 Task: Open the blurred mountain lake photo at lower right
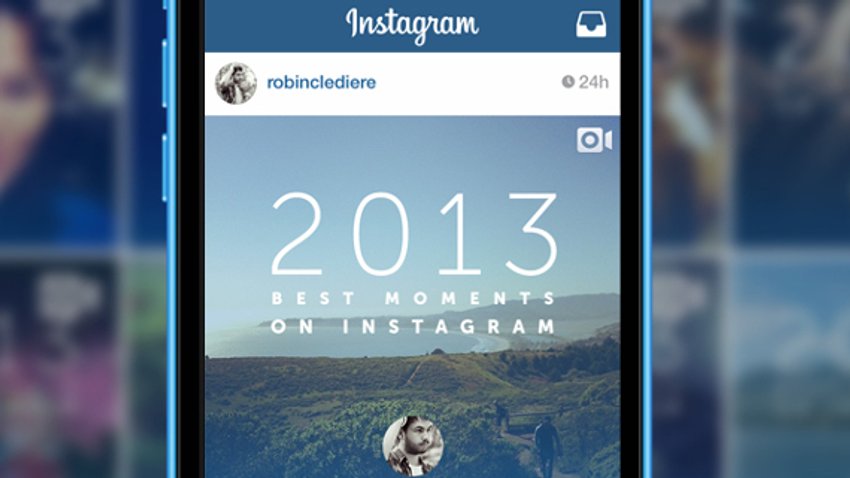791,369
